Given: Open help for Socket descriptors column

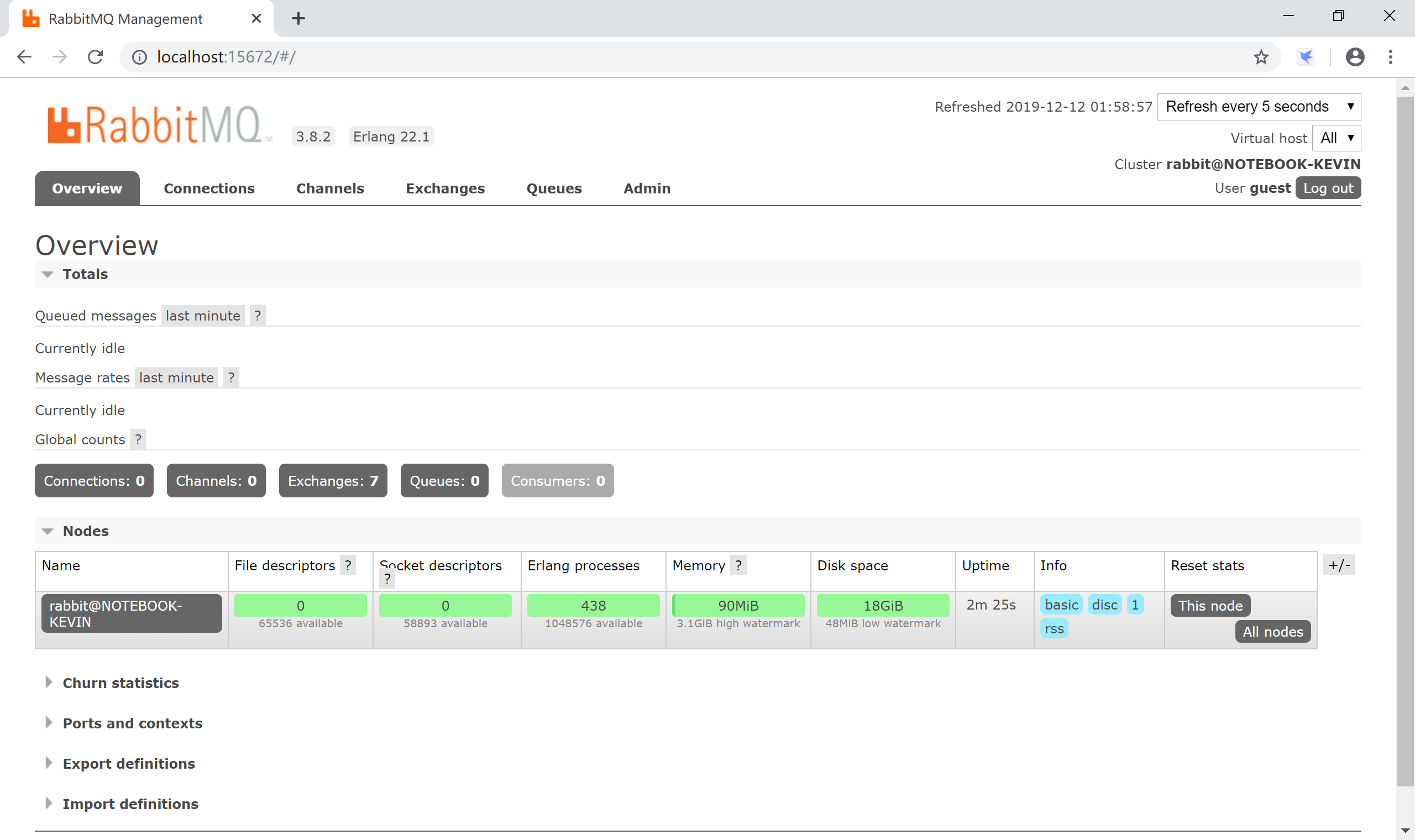Looking at the screenshot, I should pyautogui.click(x=387, y=579).
